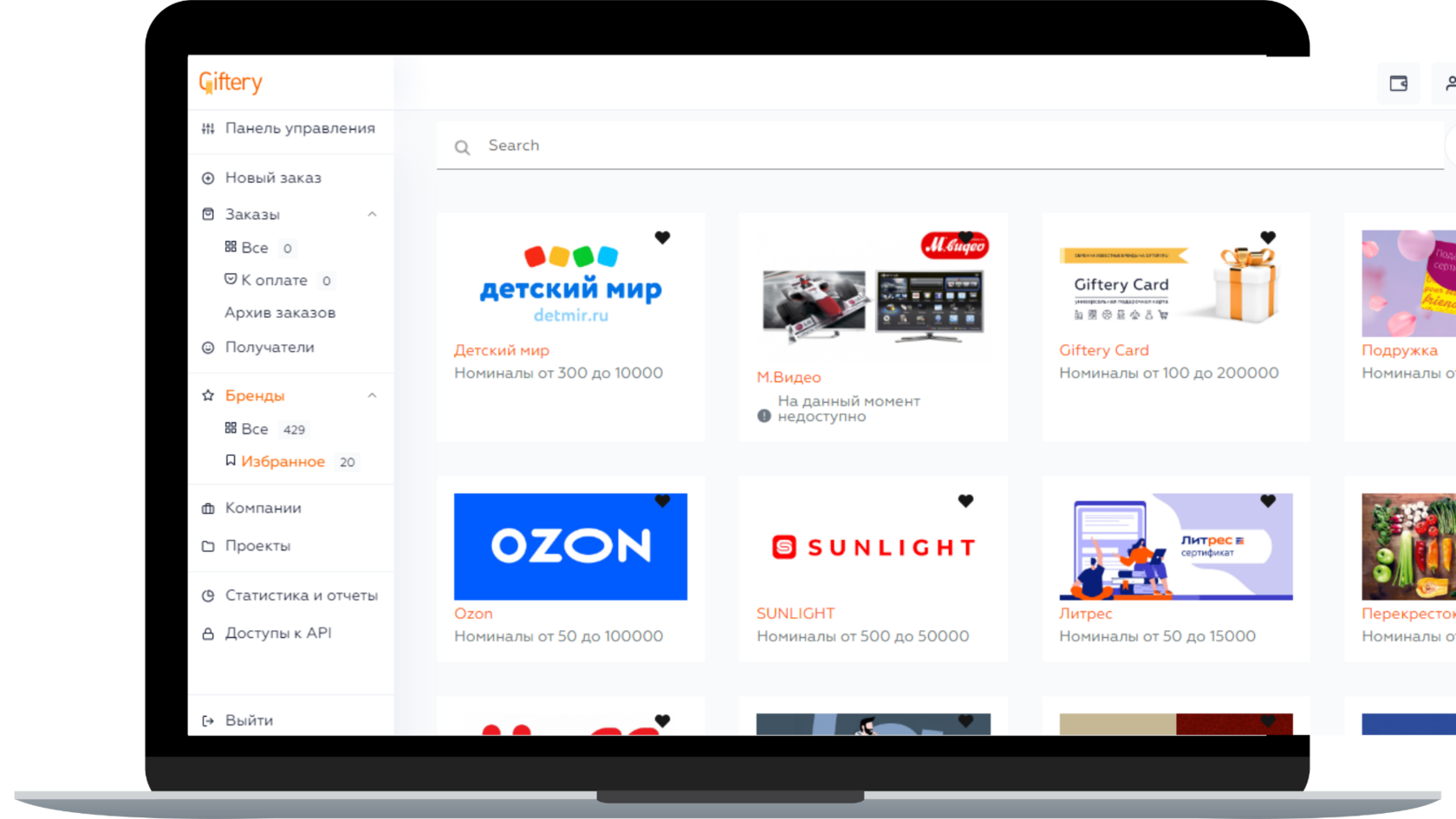Click the star icon beside Бренды
The image size is (1456, 819).
[x=208, y=395]
